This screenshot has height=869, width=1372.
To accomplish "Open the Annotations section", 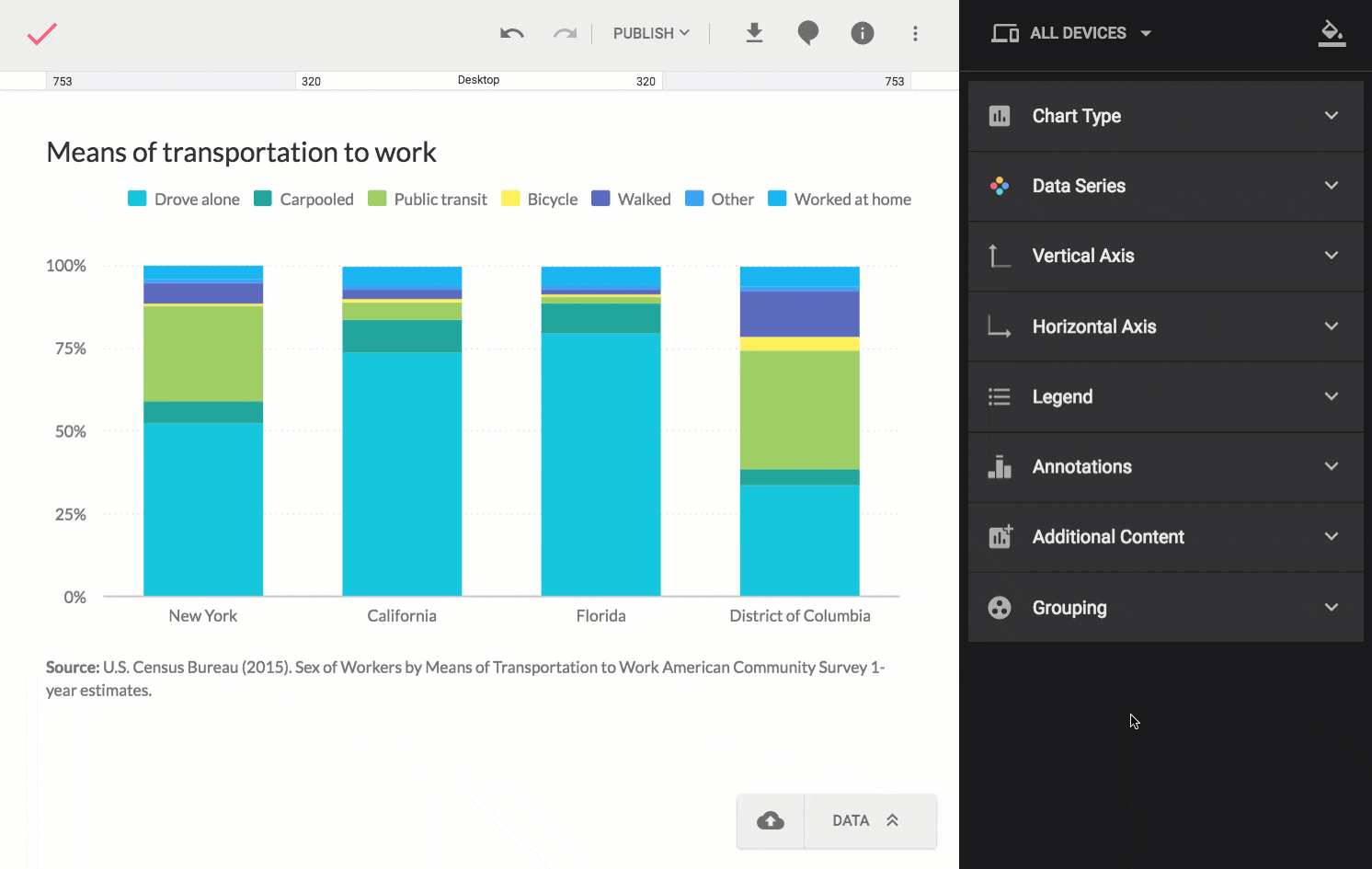I will coord(1165,467).
